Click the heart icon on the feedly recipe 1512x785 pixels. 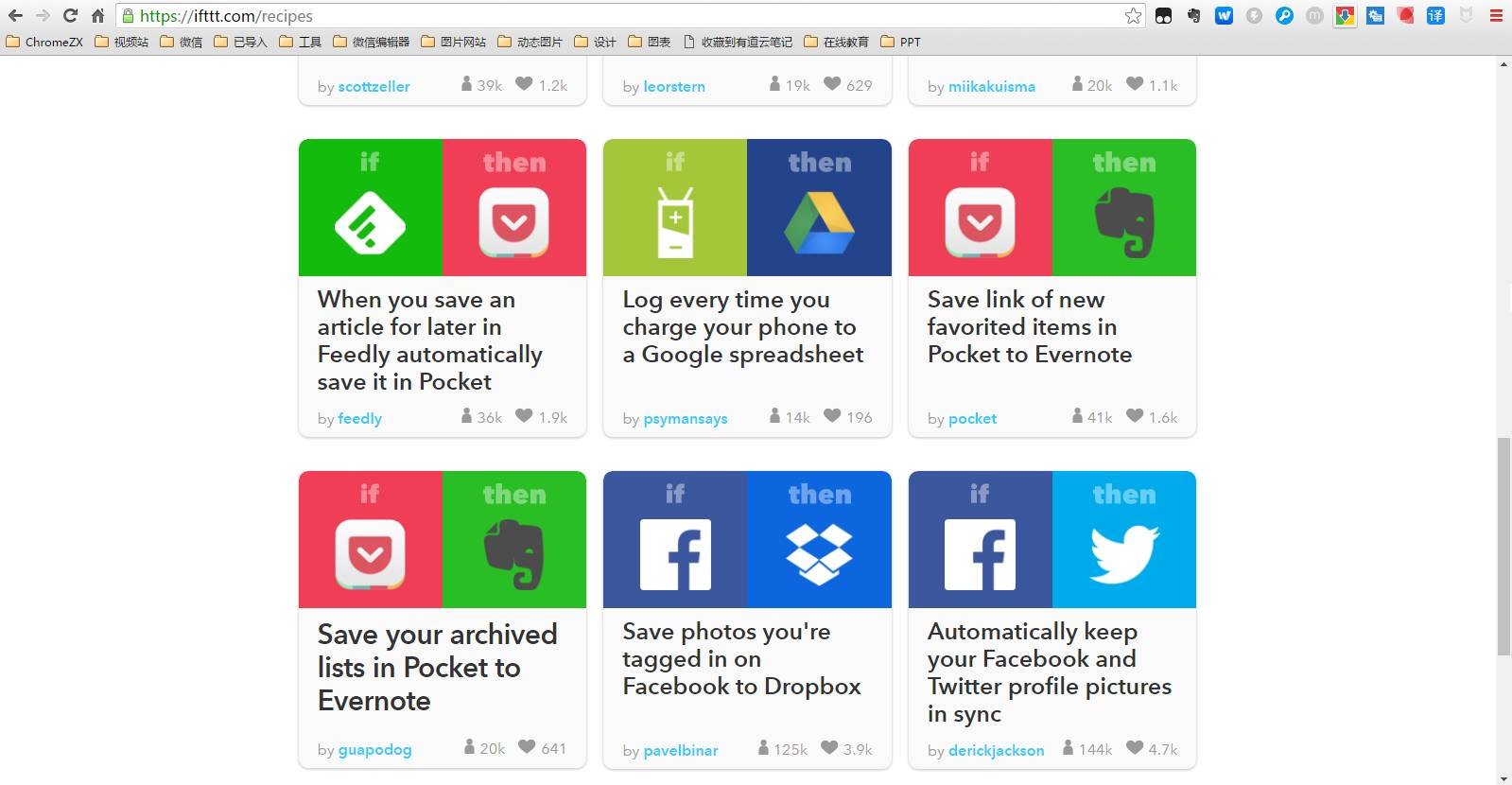(x=524, y=416)
